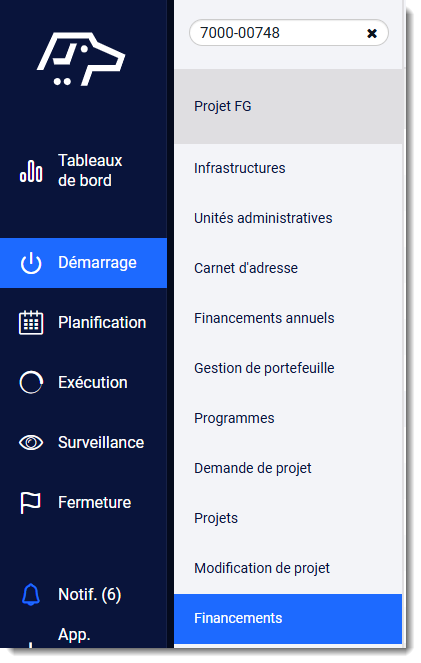Select the Démarrage power icon
This screenshot has width=421, height=663.
31,263
